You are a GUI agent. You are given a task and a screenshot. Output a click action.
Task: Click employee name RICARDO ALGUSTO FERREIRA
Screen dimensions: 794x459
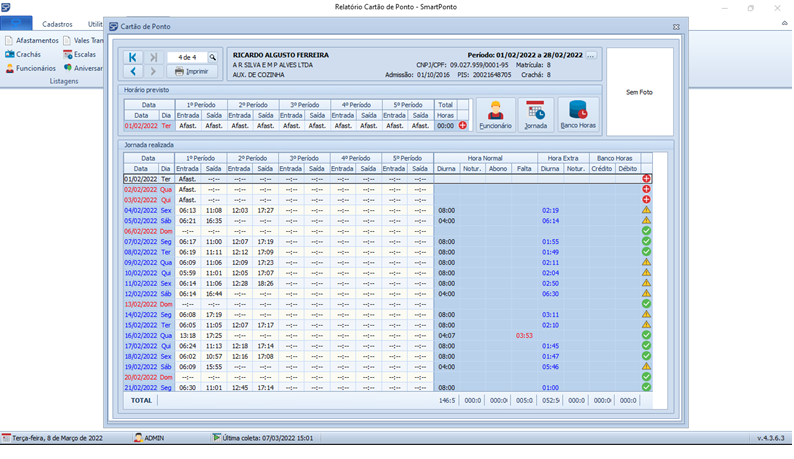tap(281, 55)
